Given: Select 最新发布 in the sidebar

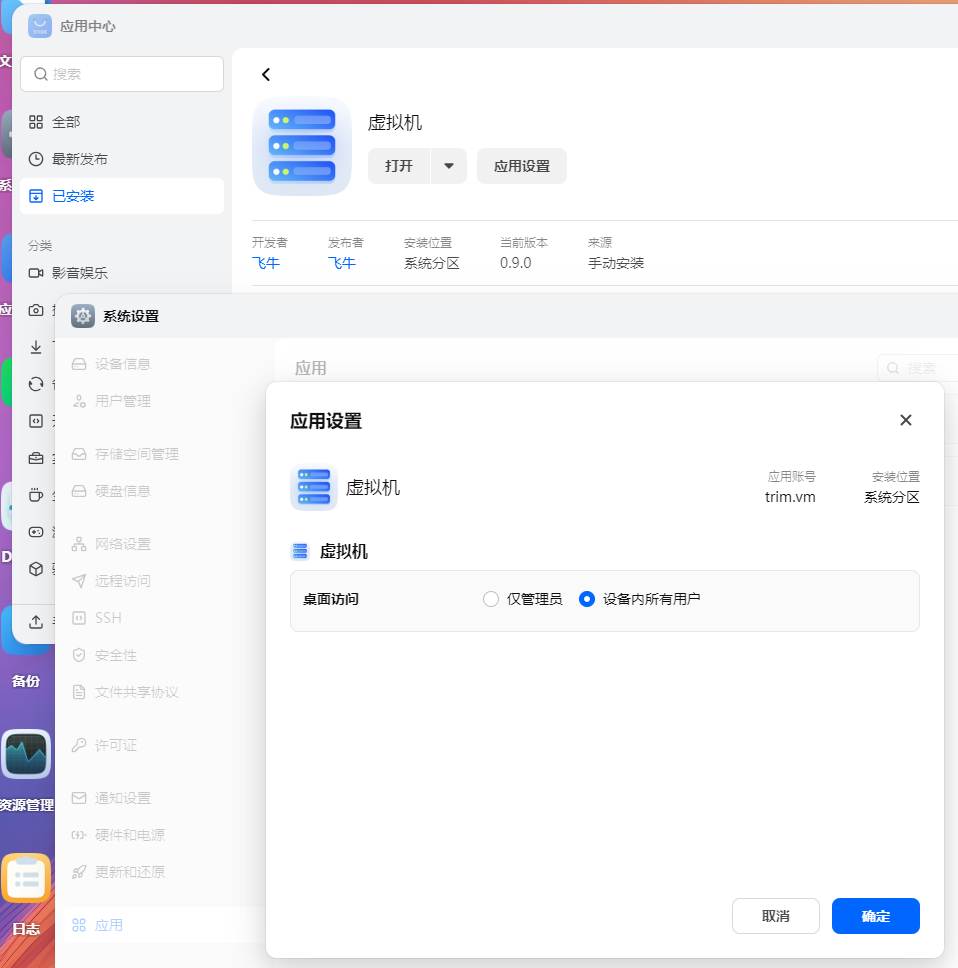Looking at the screenshot, I should point(79,159).
